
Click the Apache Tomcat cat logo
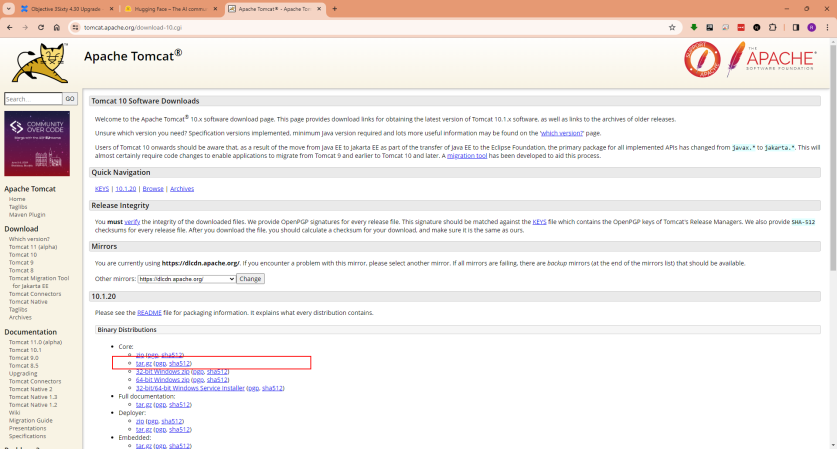pyautogui.click(x=40, y=62)
